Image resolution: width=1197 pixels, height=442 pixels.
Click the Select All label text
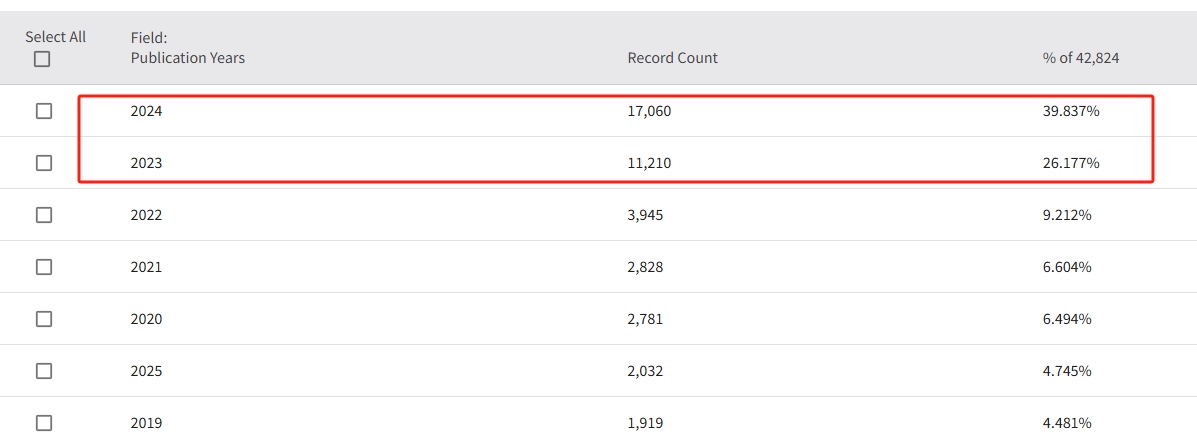click(56, 37)
